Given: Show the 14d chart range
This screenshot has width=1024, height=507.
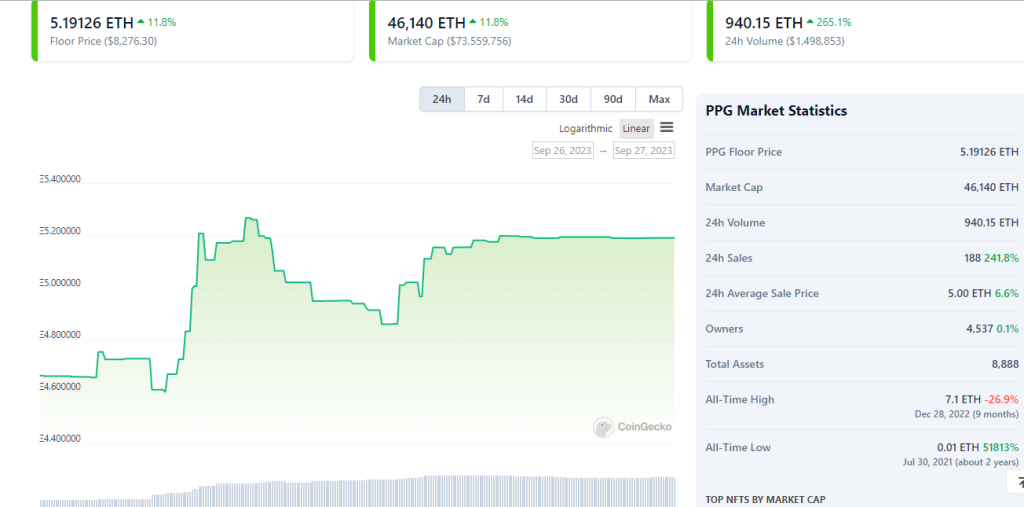Looking at the screenshot, I should pos(524,99).
